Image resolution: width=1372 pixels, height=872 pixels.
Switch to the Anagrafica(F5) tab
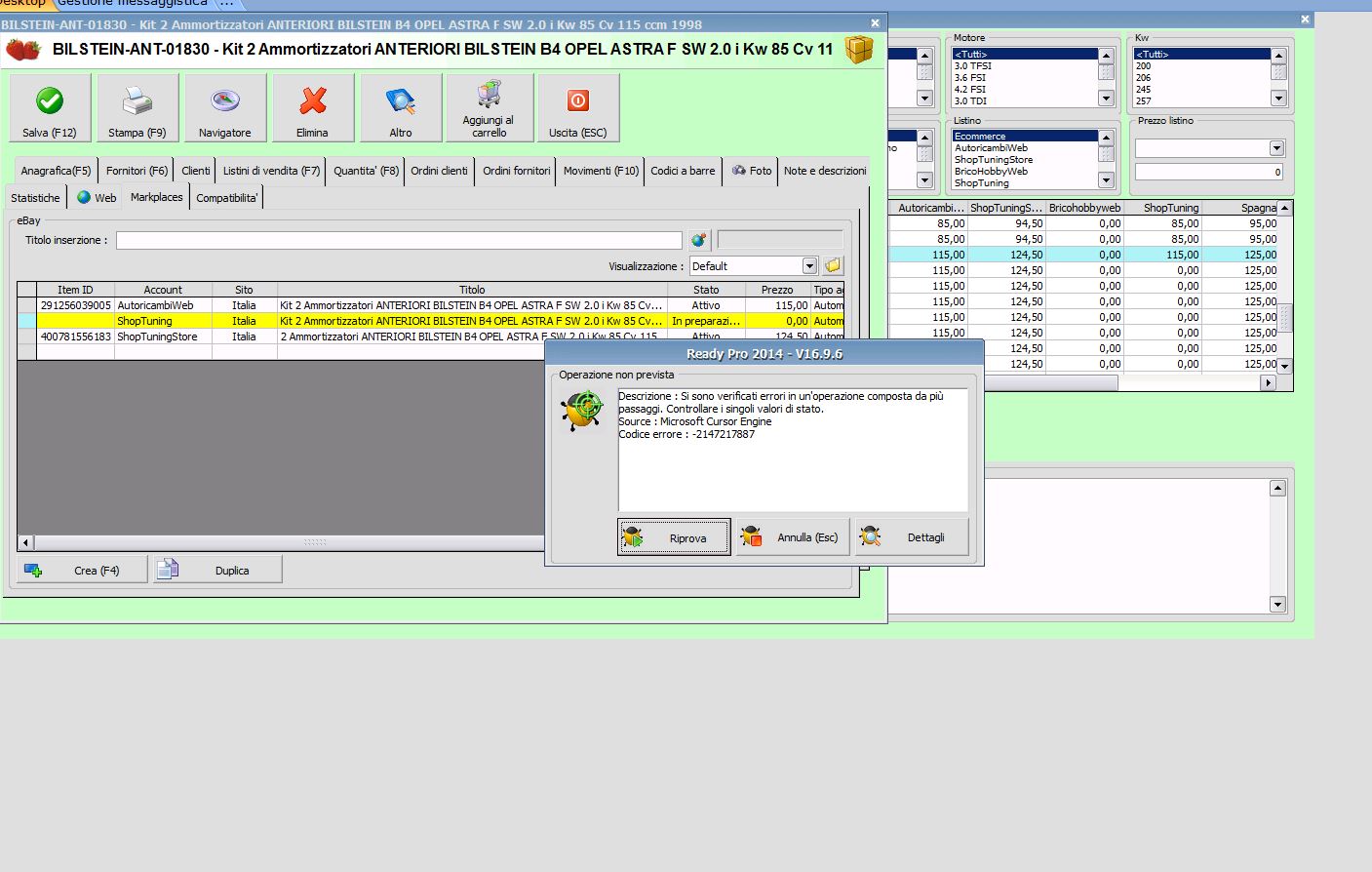[x=56, y=171]
